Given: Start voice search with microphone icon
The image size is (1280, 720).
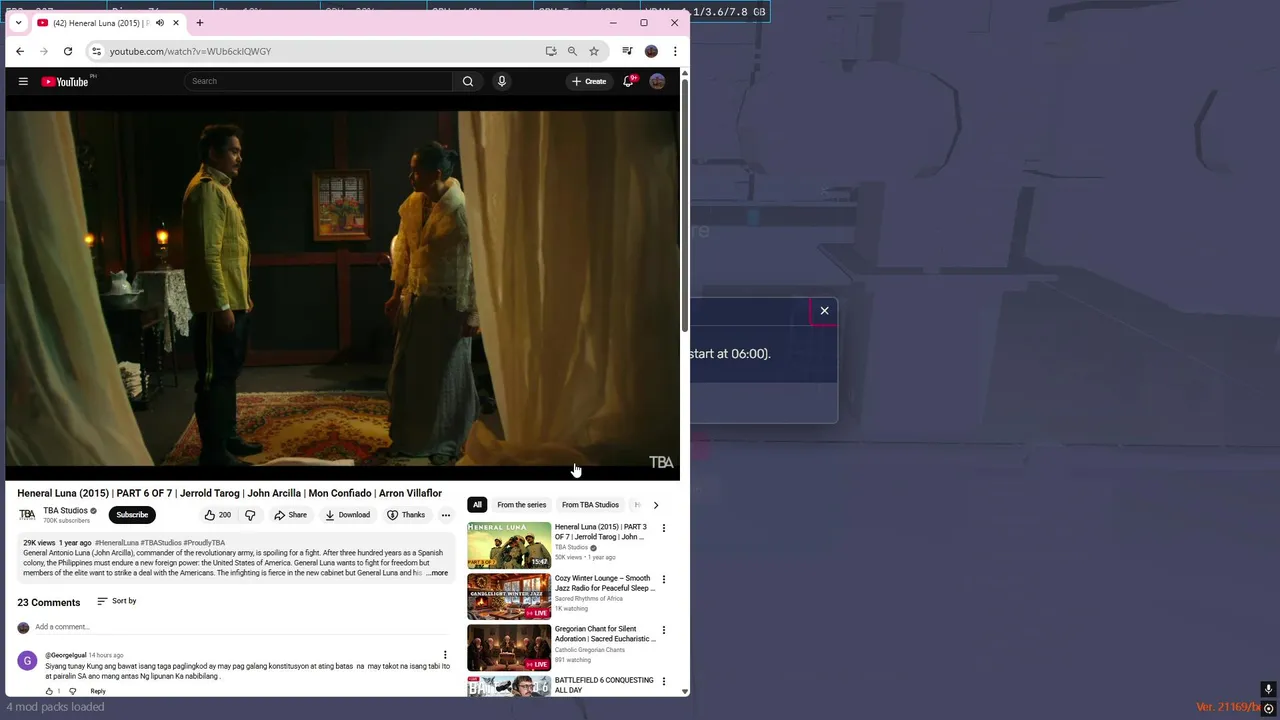Looking at the screenshot, I should pyautogui.click(x=502, y=81).
